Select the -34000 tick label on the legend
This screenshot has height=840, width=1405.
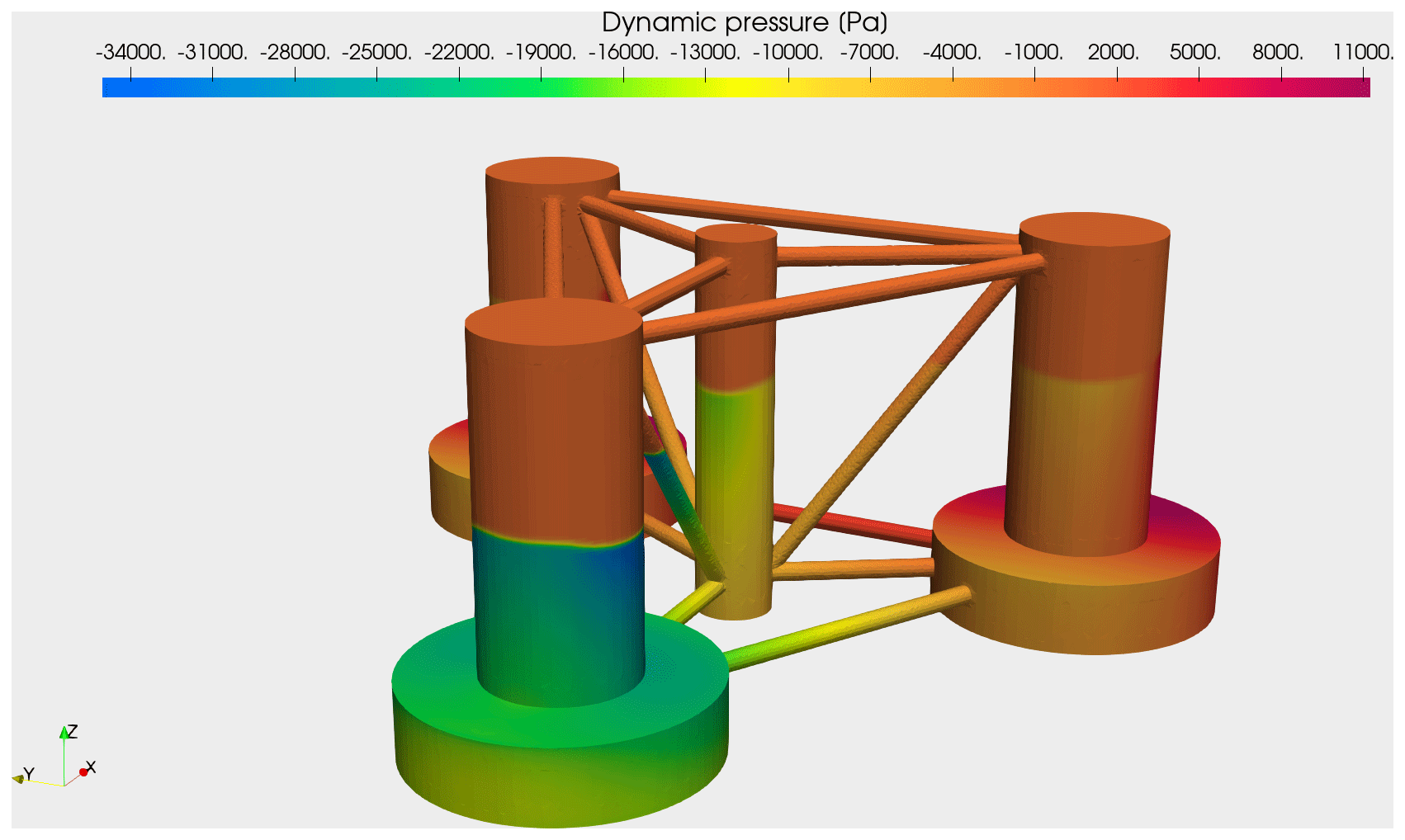click(130, 53)
